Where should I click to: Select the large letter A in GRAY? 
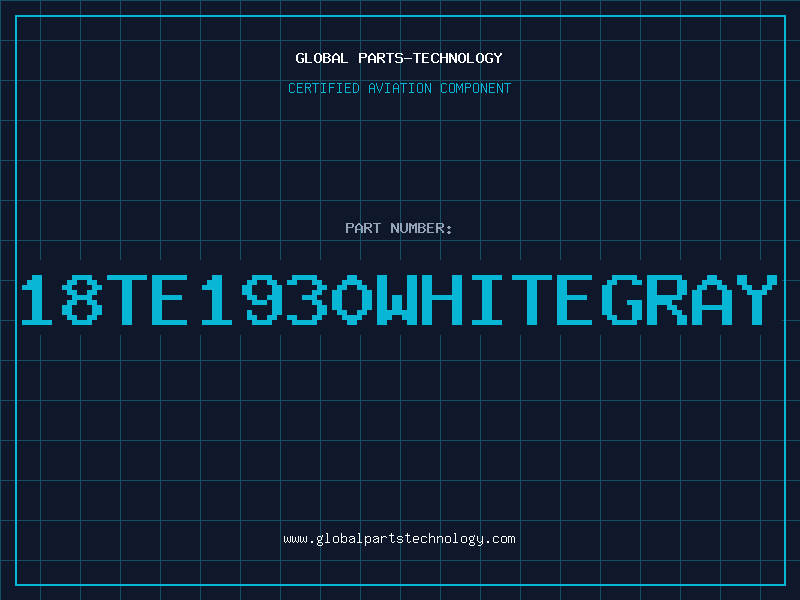pyautogui.click(x=712, y=299)
